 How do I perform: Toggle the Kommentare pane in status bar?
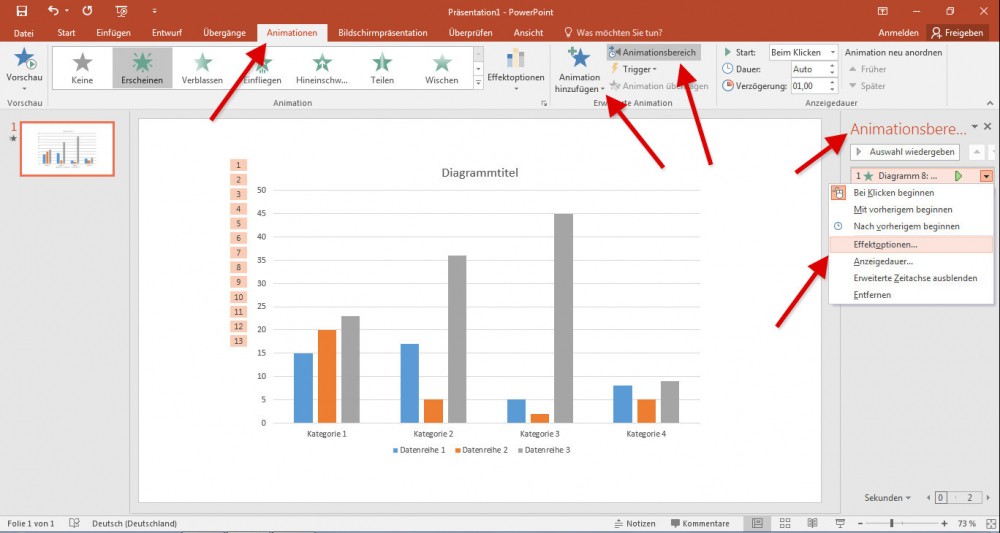700,523
